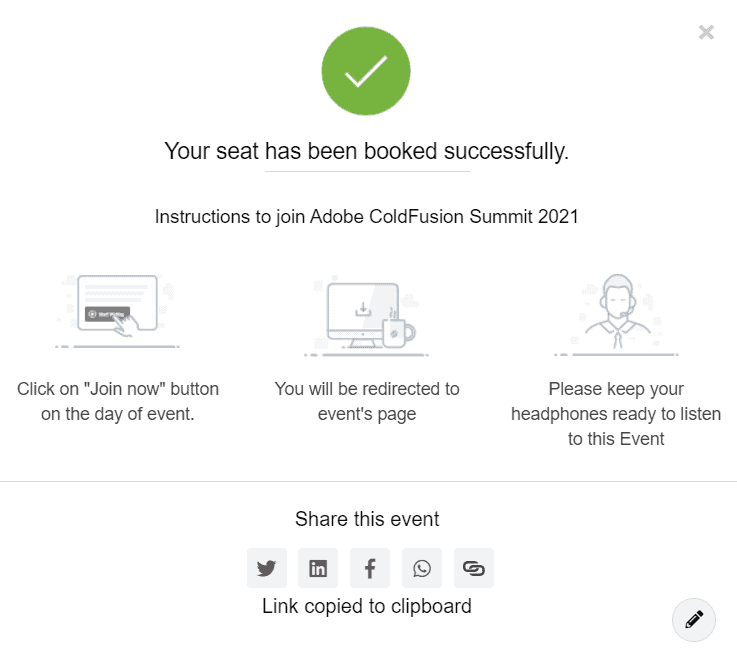Share the event on Facebook
737x661 pixels.
(x=370, y=568)
